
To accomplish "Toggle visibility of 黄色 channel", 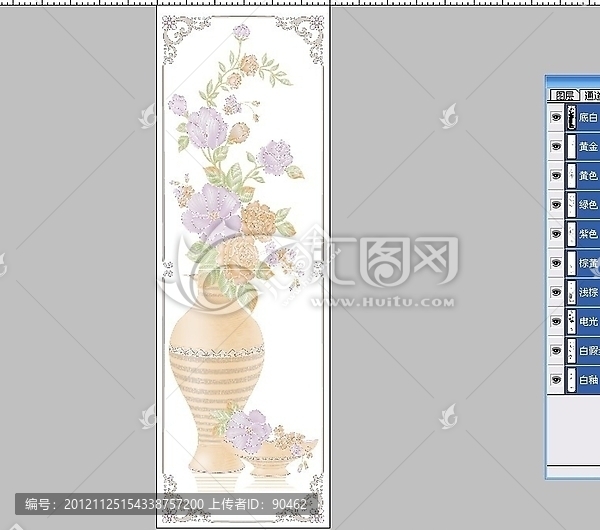I will (x=556, y=175).
